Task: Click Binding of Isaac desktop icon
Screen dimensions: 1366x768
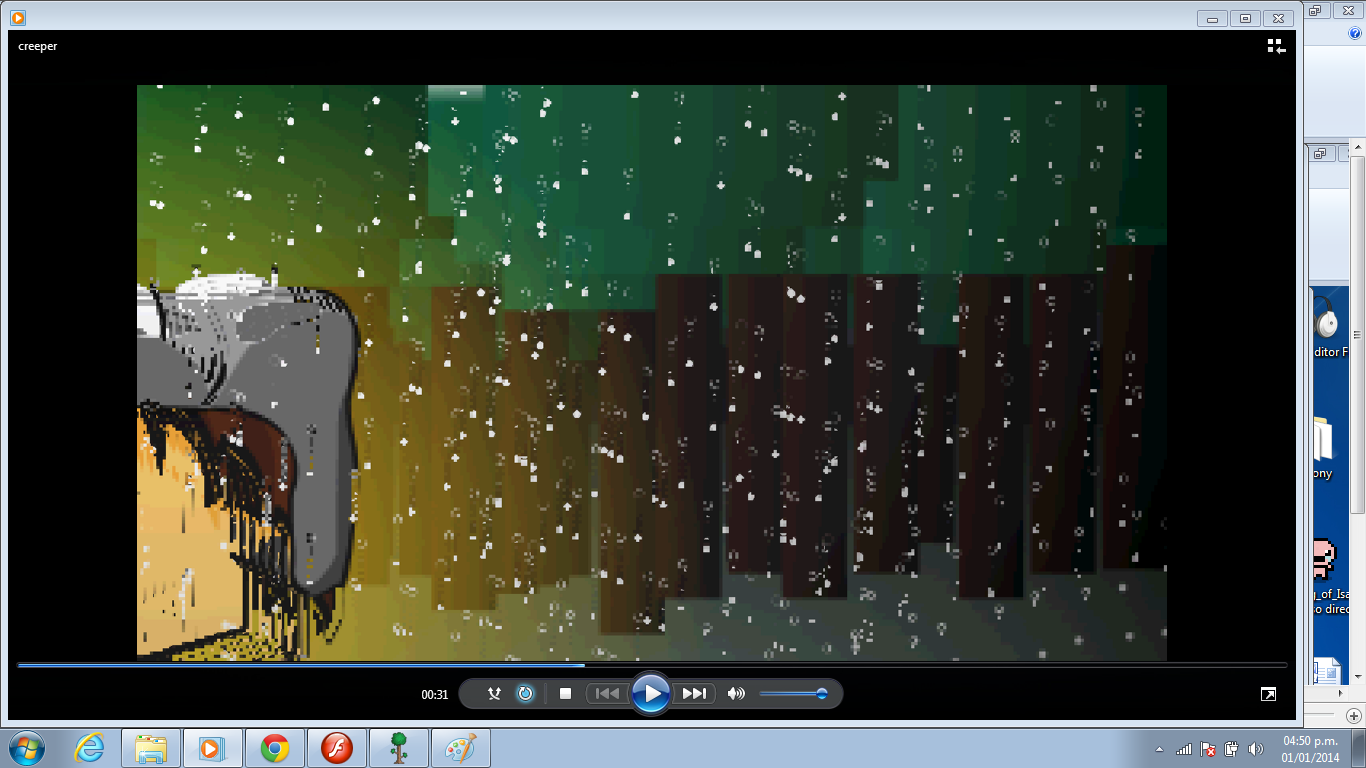Action: (x=1323, y=558)
